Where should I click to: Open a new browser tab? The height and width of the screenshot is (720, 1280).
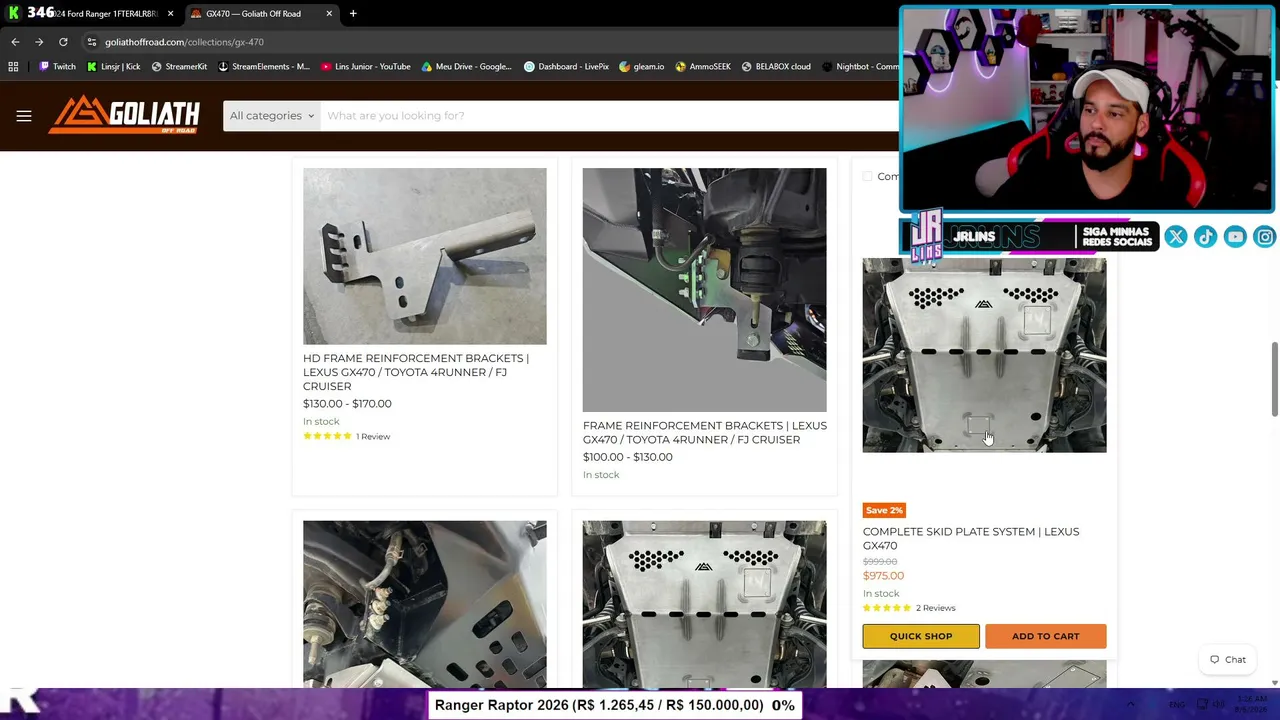[x=353, y=14]
